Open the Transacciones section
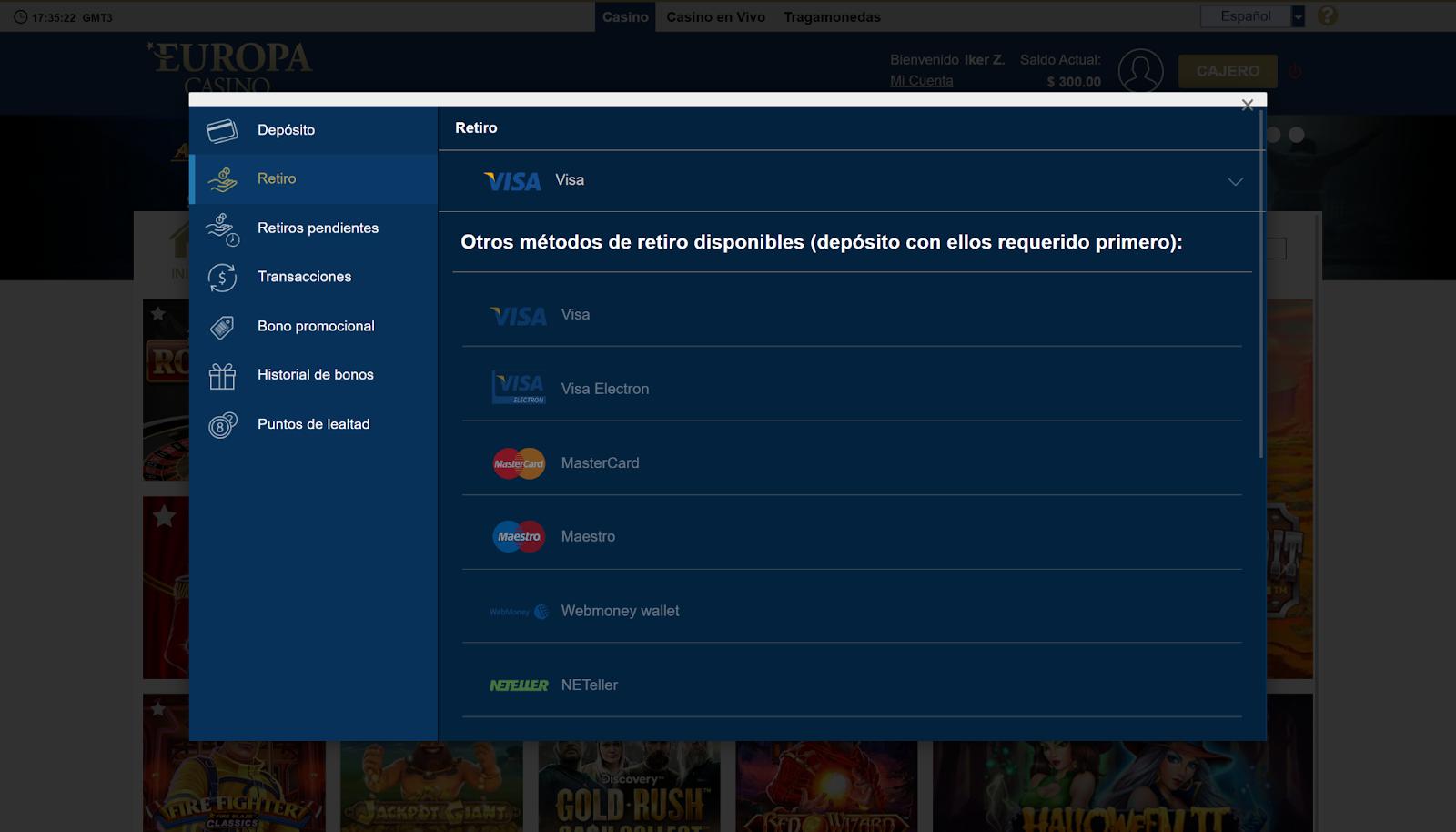The width and height of the screenshot is (1456, 832). pos(313,277)
